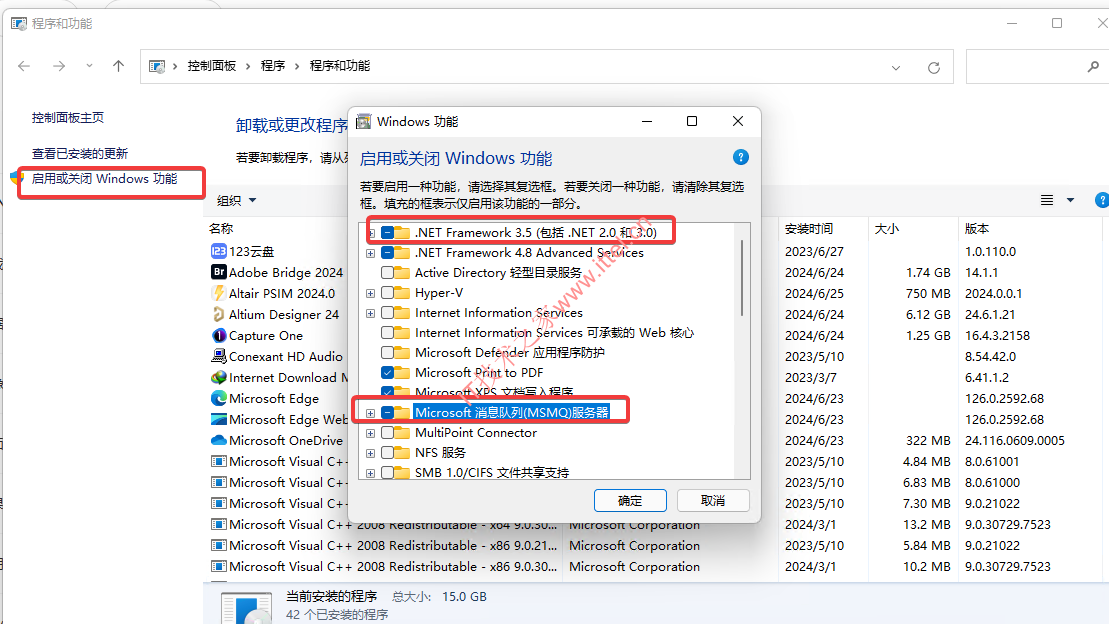Open the view options list icon
Screen dimensions: 1109x624
pyautogui.click(x=1047, y=200)
